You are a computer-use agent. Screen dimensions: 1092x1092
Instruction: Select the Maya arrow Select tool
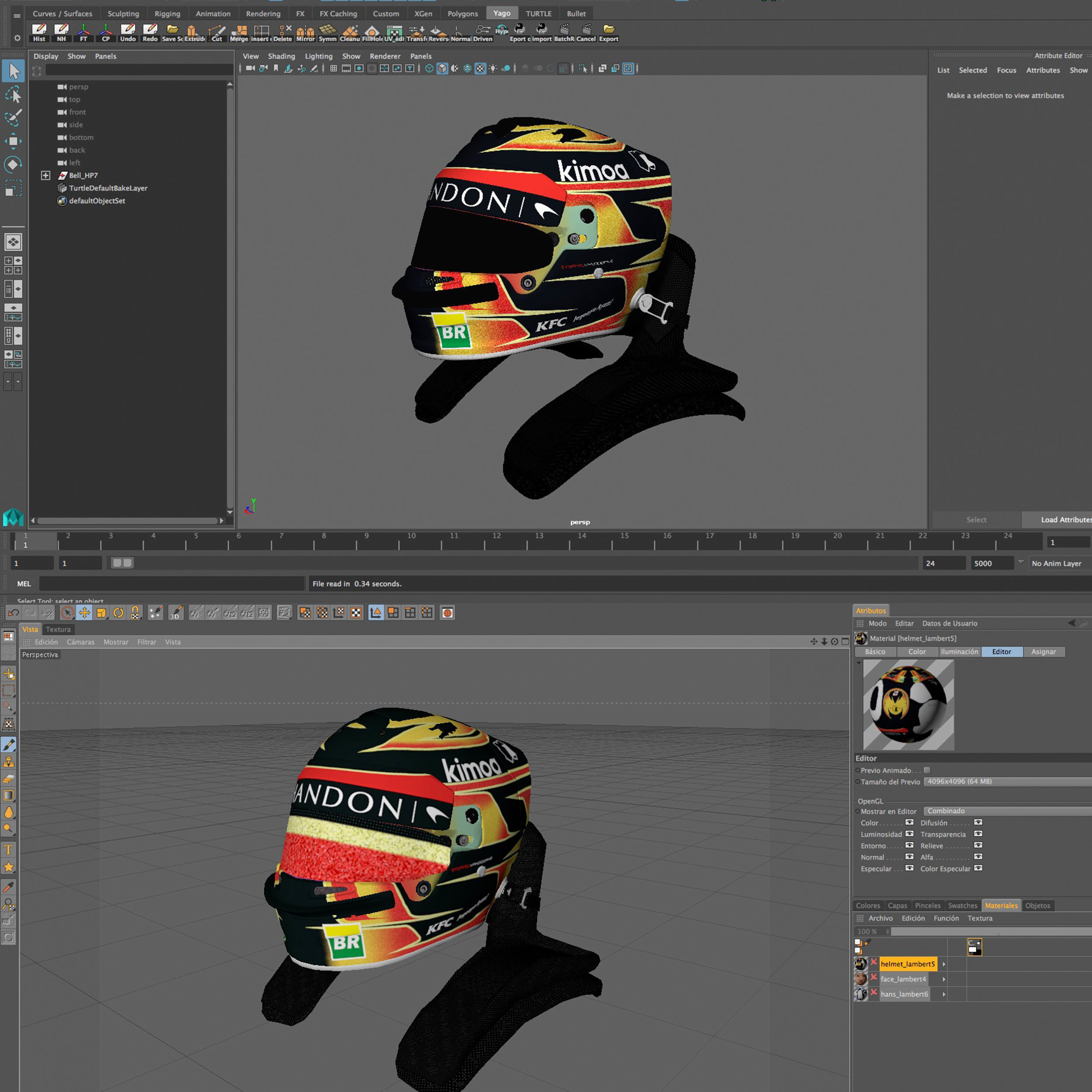click(x=14, y=71)
